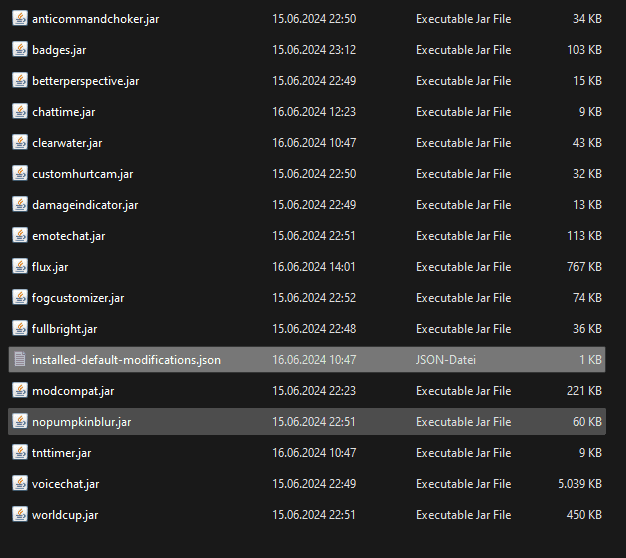
Task: Click the 221 KB size of modcompat.jar
Action: tap(584, 391)
